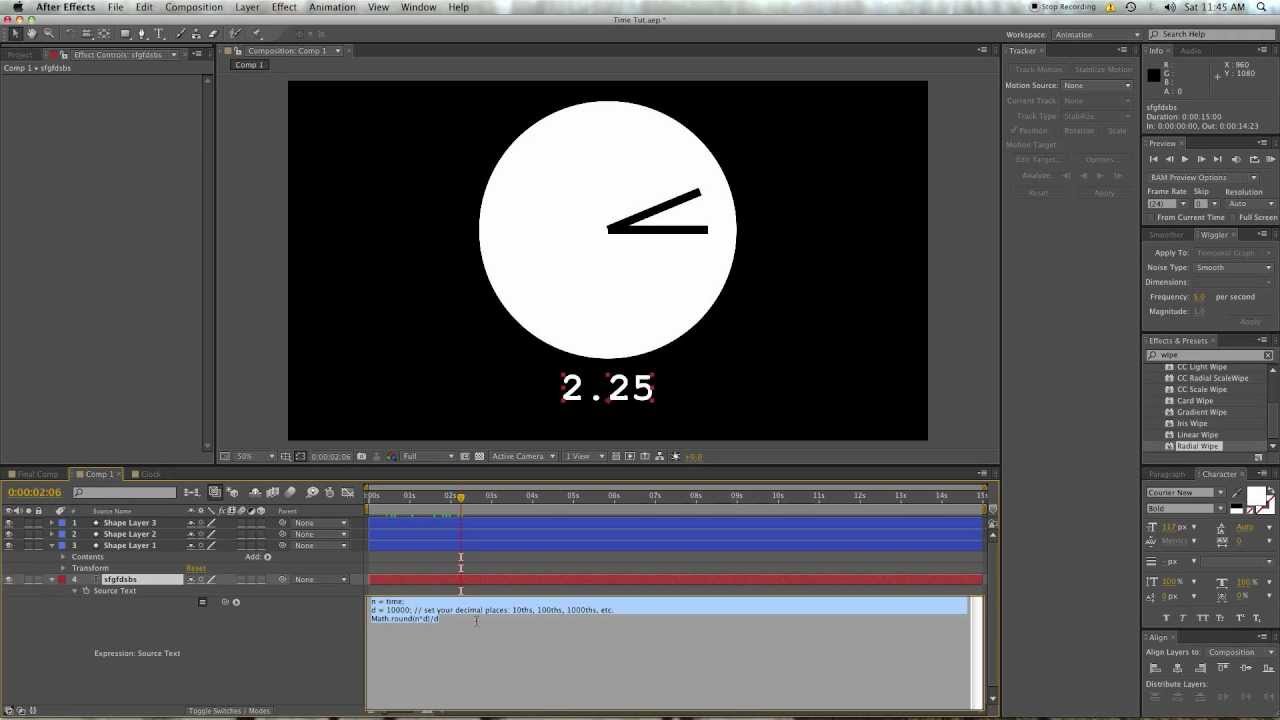Open viewer Active Camera dropdown
The image size is (1280, 720).
[523, 456]
